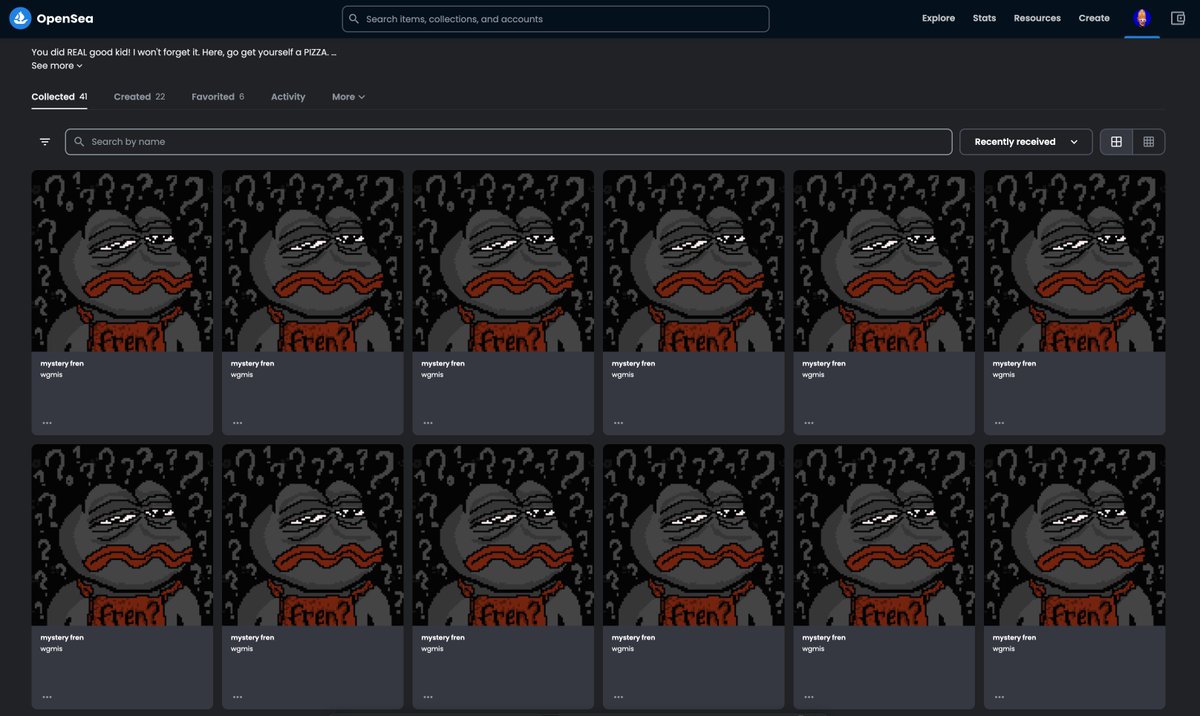This screenshot has height=716, width=1200.
Task: Switch to the Collected 41 tab
Action: point(59,97)
